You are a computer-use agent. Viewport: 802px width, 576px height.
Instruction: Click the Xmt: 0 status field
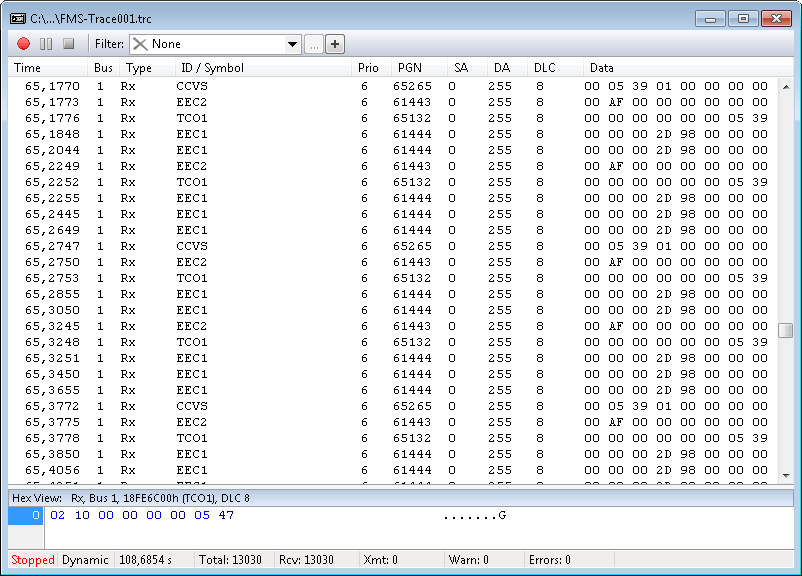coord(401,560)
